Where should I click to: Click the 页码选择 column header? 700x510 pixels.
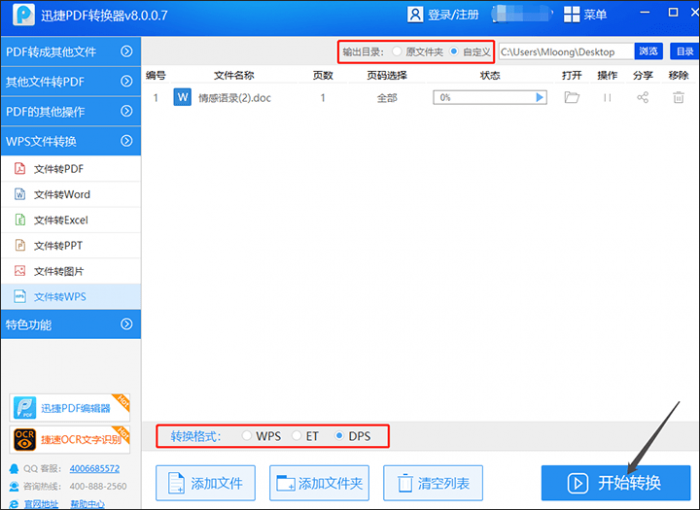click(x=387, y=75)
